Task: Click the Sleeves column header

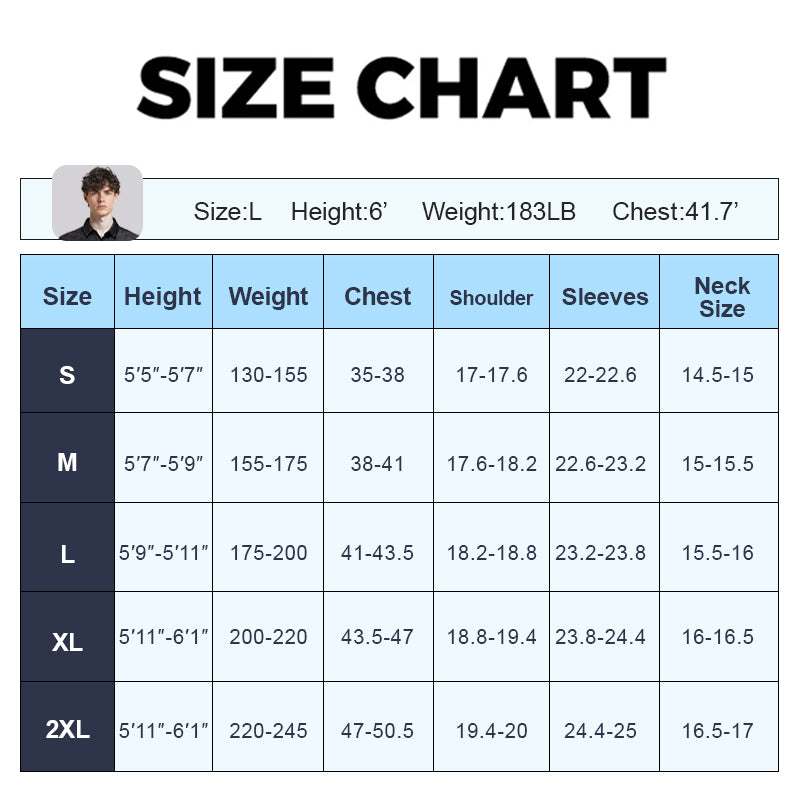Action: [x=604, y=297]
